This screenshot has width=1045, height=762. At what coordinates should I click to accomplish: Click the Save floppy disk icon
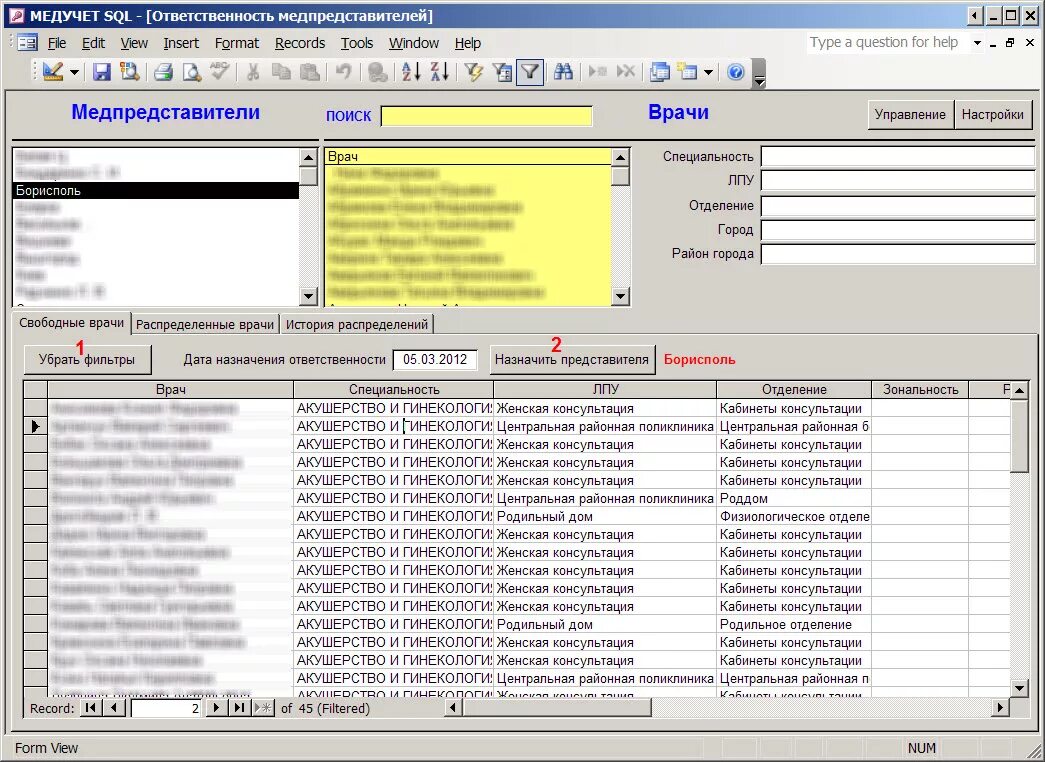[x=101, y=71]
